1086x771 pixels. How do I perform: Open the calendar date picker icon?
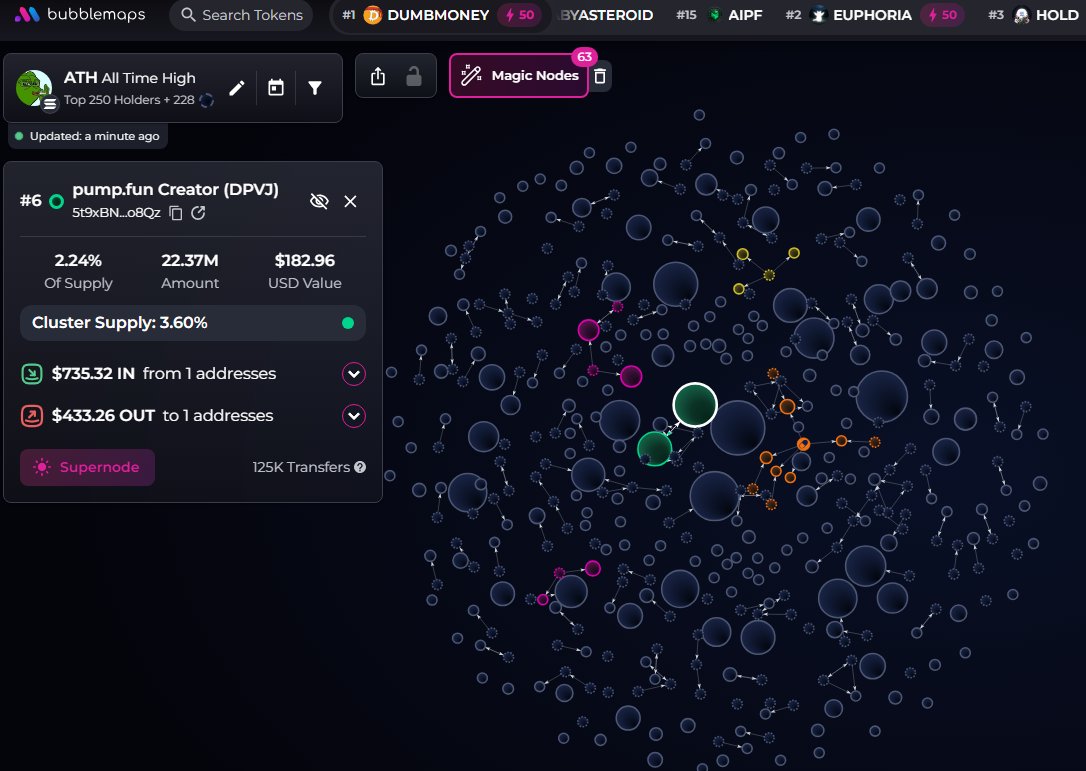pos(276,88)
